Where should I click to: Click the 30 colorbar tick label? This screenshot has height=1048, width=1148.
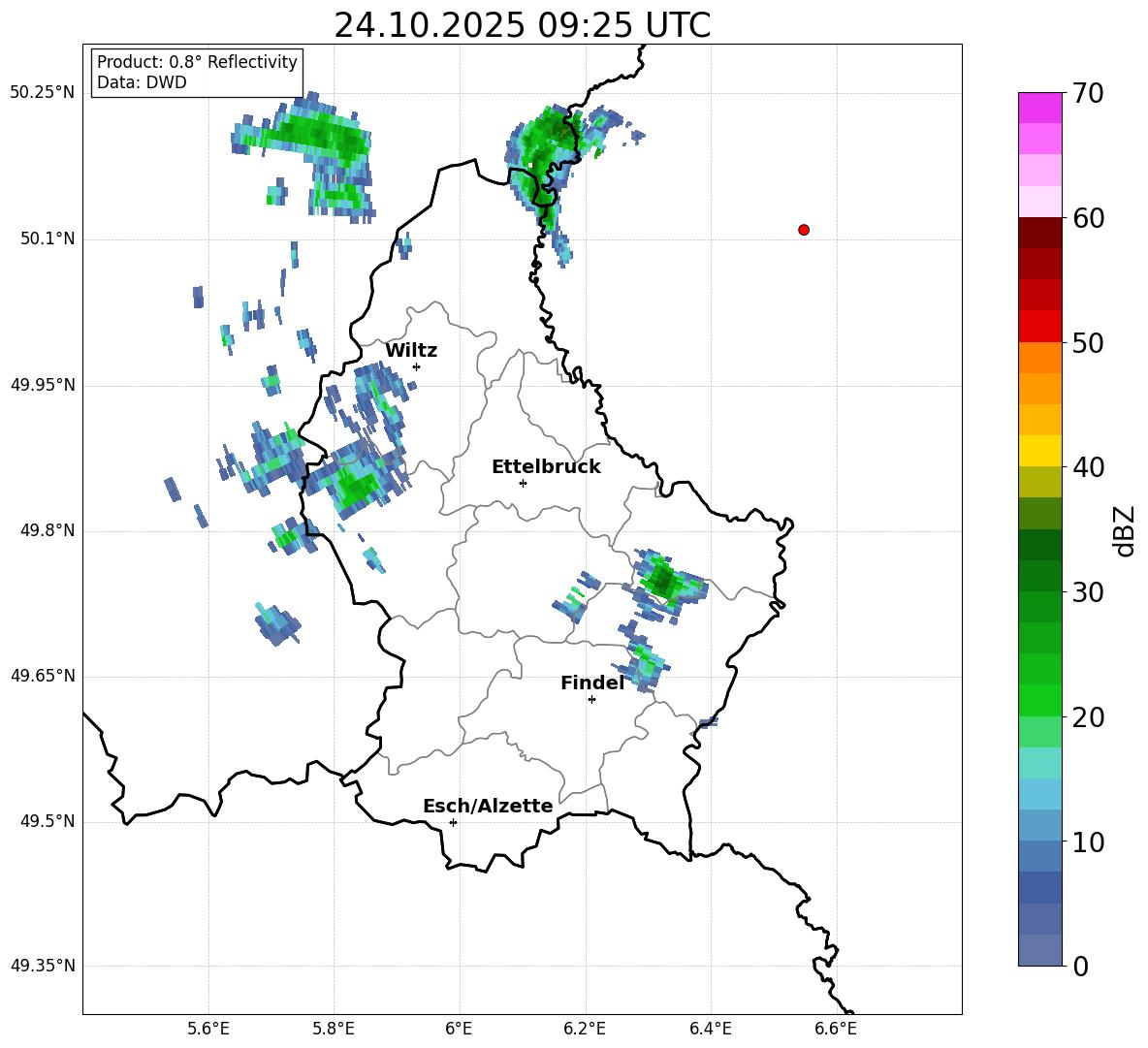click(1087, 592)
